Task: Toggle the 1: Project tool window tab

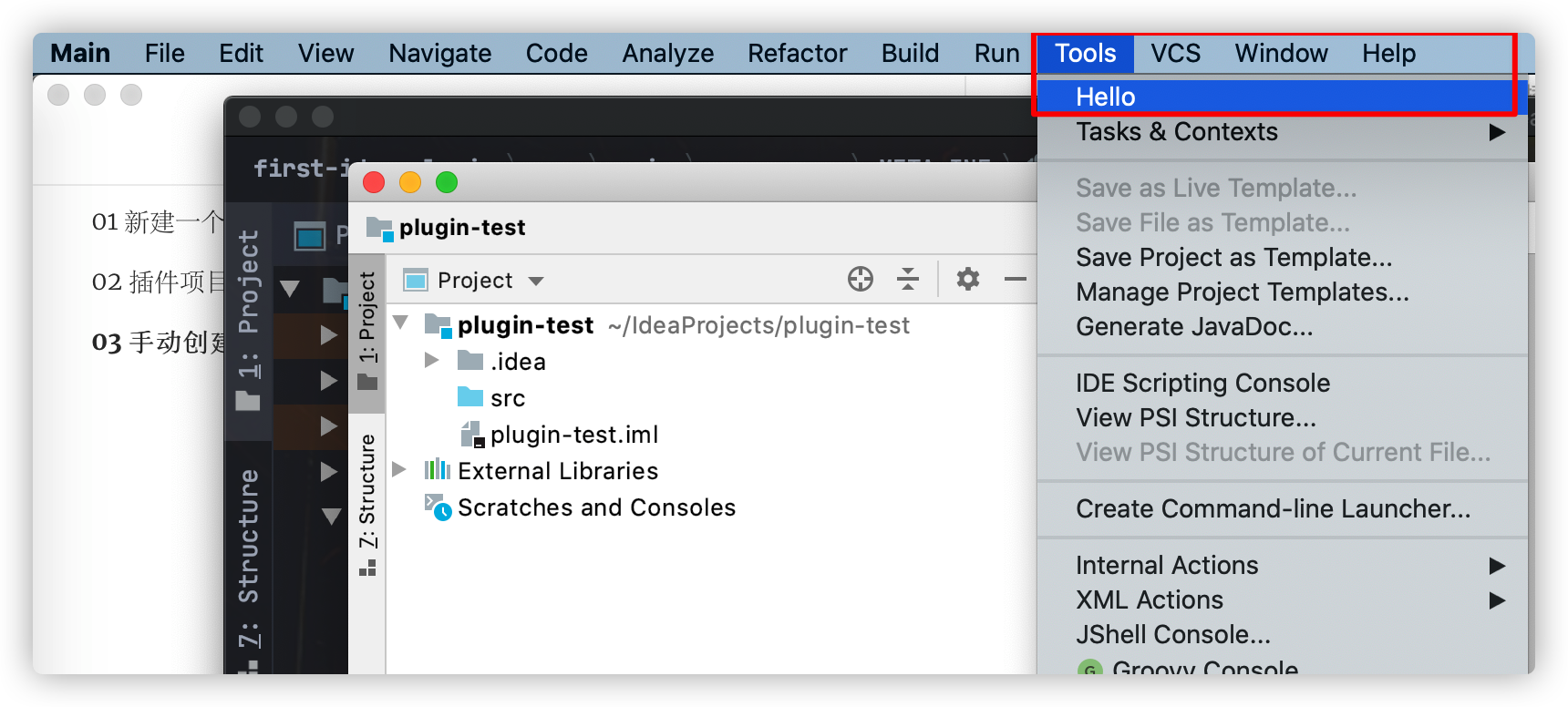Action: coord(367,328)
